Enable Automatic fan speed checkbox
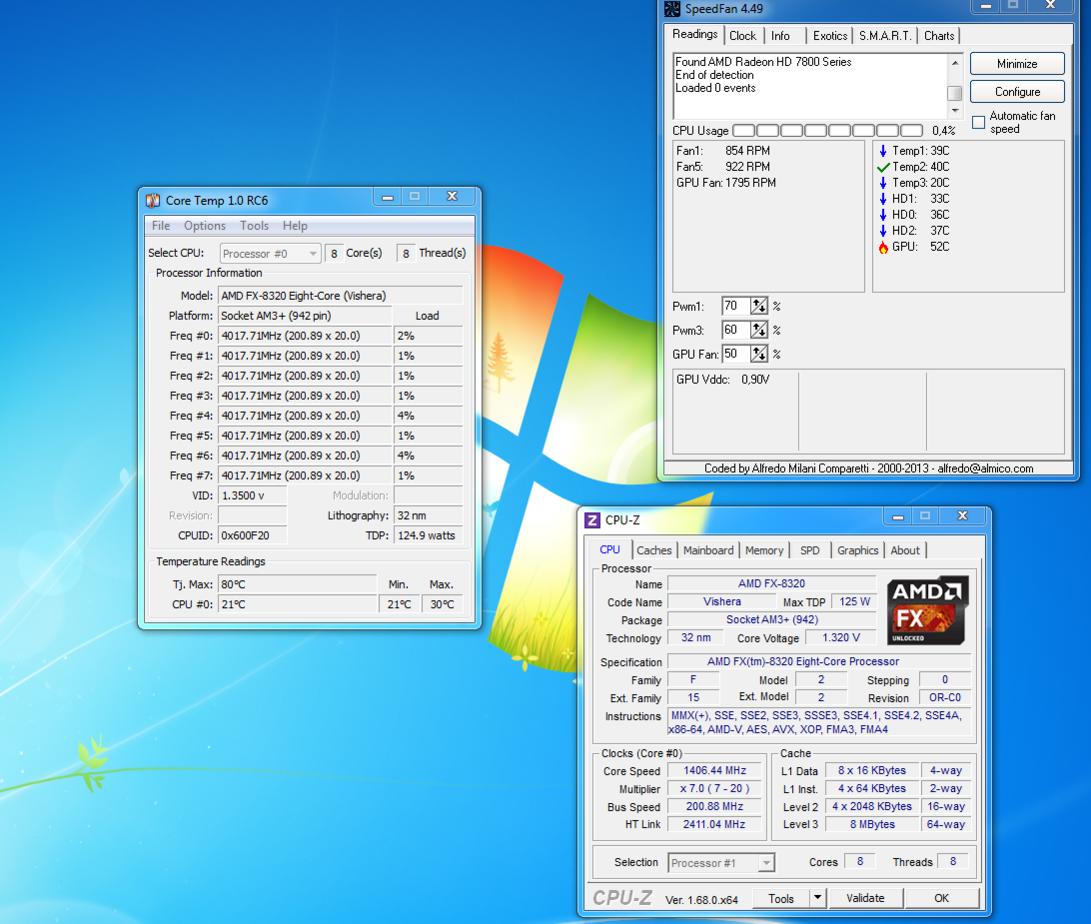The image size is (1091, 924). pos(978,122)
